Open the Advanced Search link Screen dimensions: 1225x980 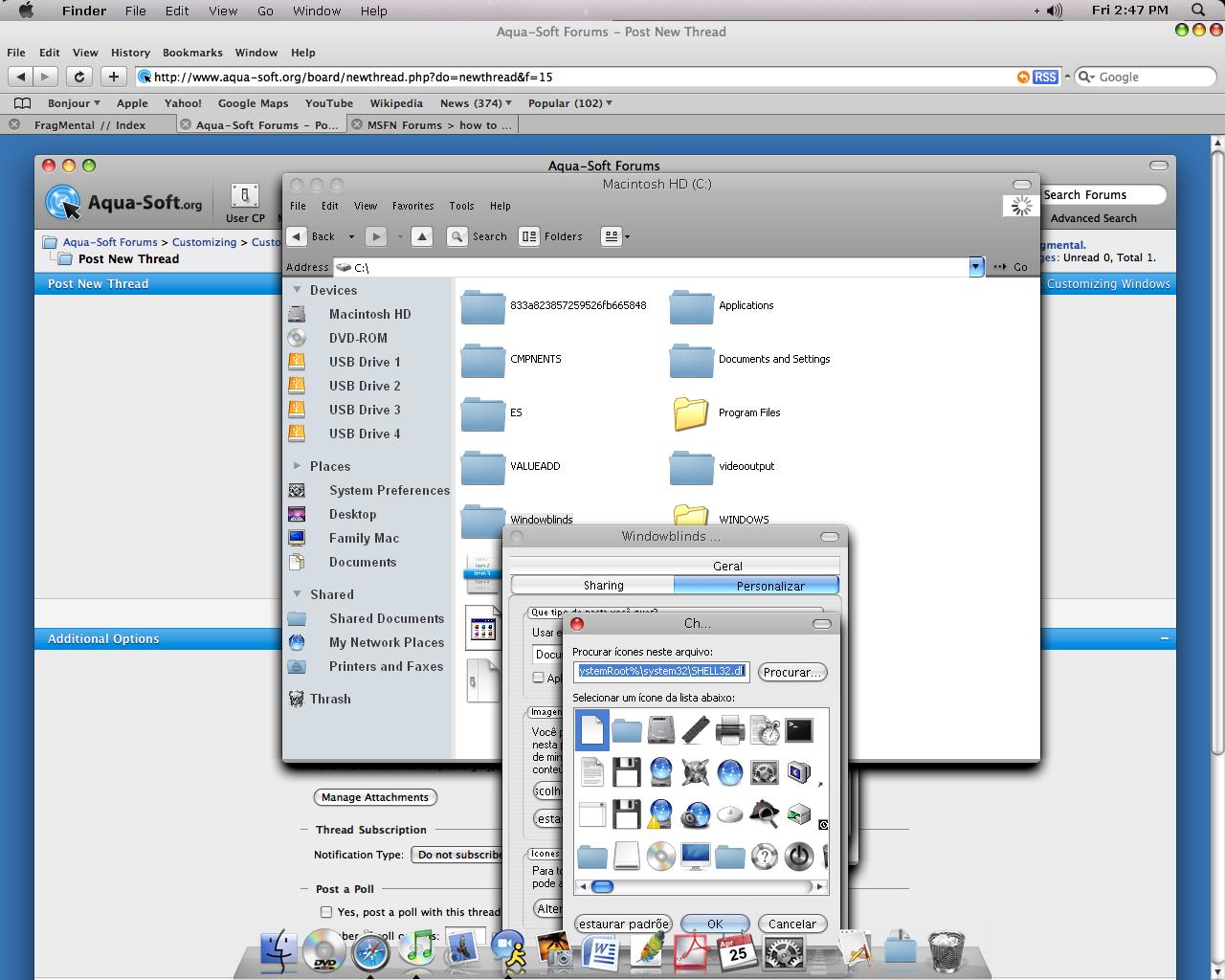pos(1093,218)
